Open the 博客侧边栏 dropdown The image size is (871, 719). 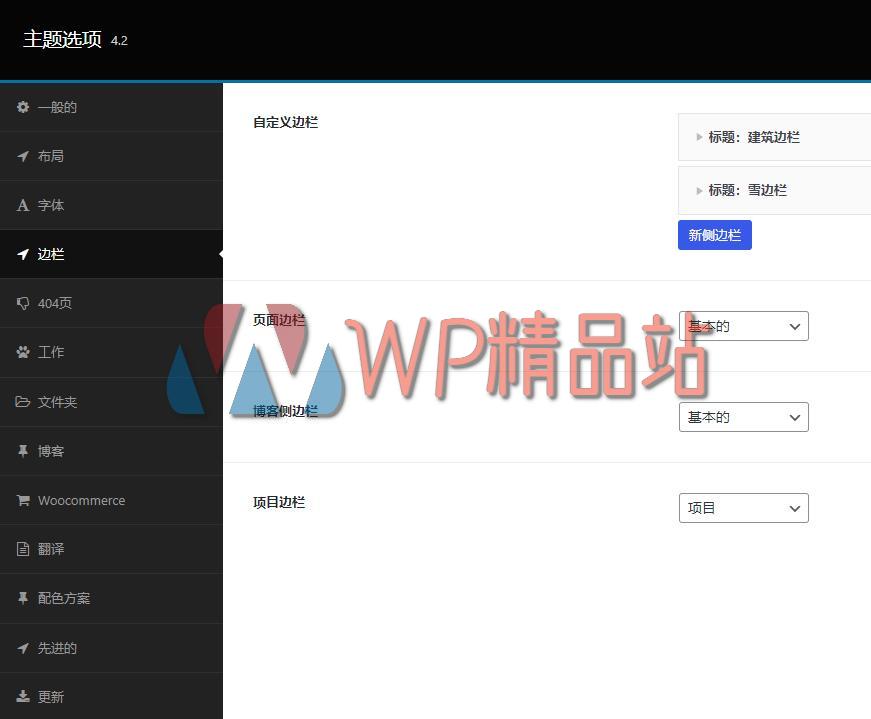click(x=743, y=417)
